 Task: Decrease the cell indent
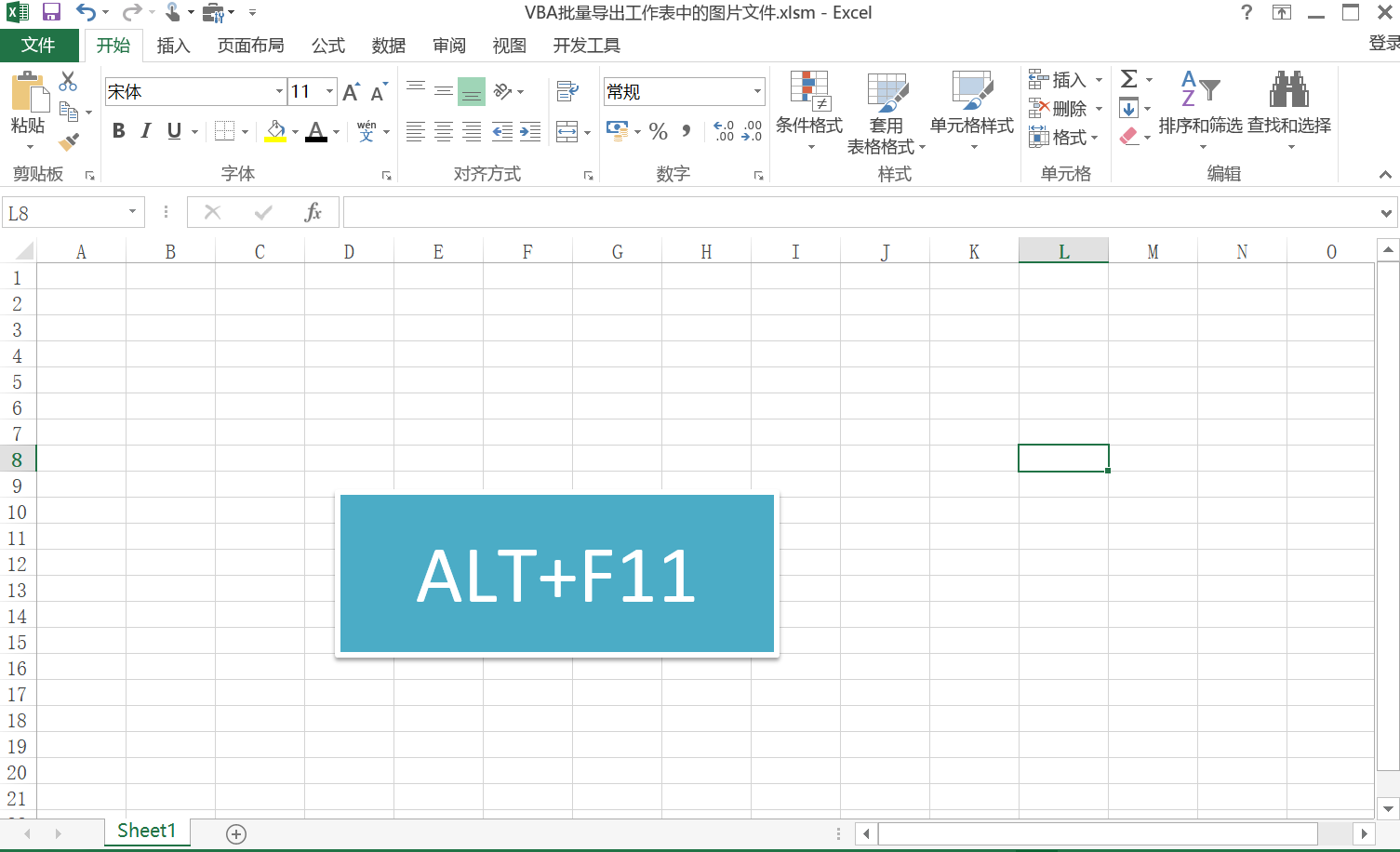point(502,132)
